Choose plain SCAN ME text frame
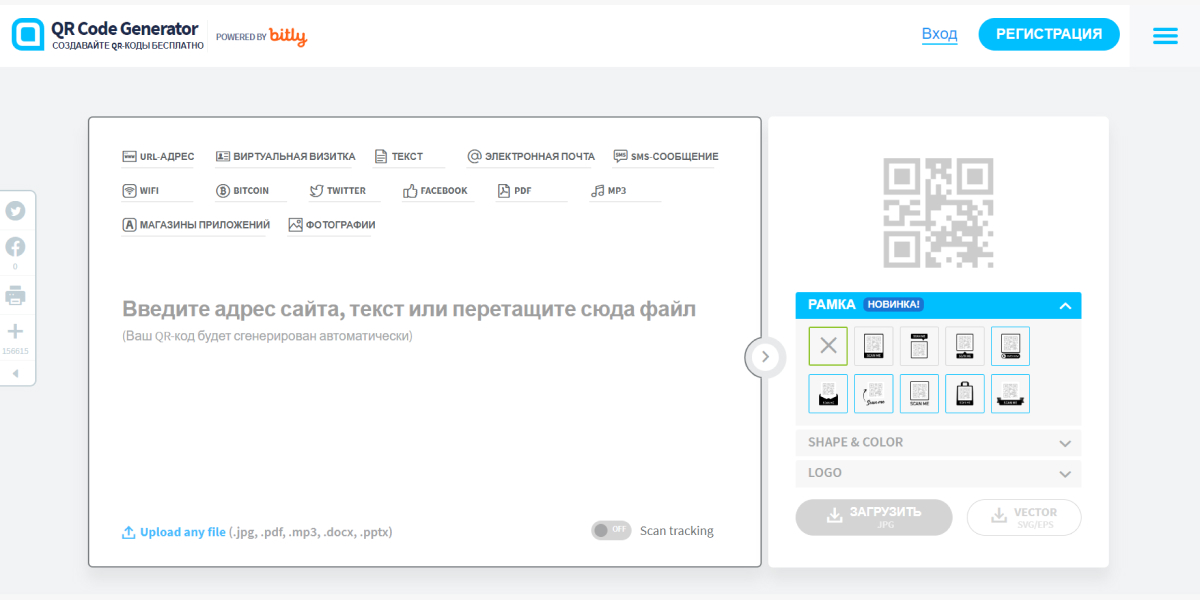Viewport: 1200px width, 600px height. 920,394
